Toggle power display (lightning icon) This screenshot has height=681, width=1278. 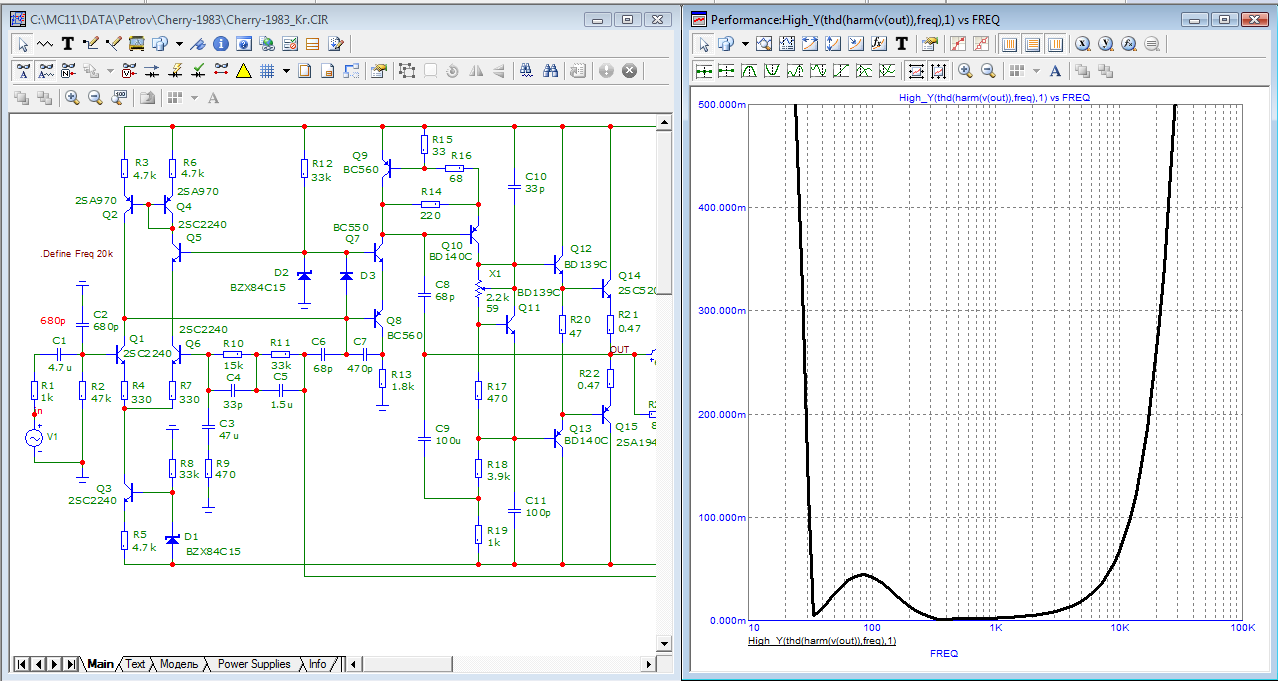(x=175, y=71)
